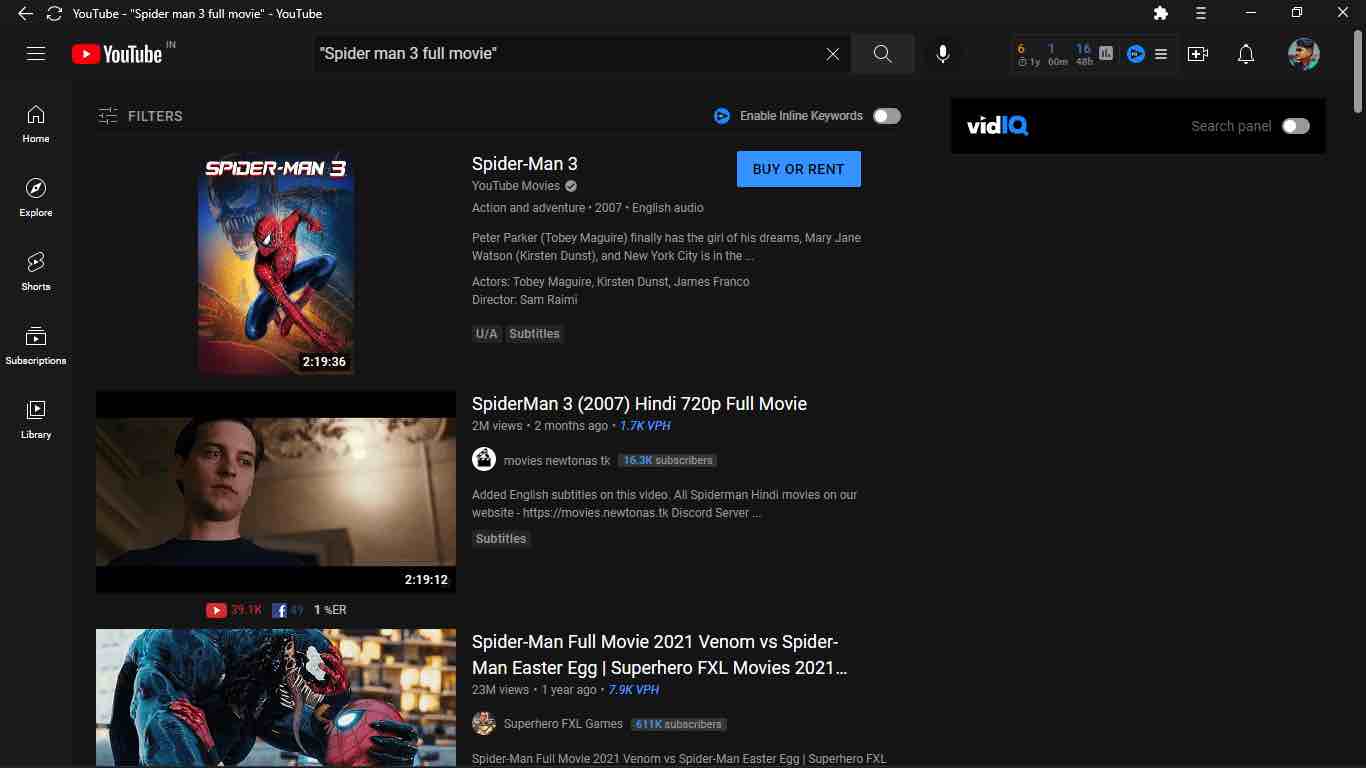Click the Director: Sam Raimi text
This screenshot has width=1366, height=768.
pos(525,300)
